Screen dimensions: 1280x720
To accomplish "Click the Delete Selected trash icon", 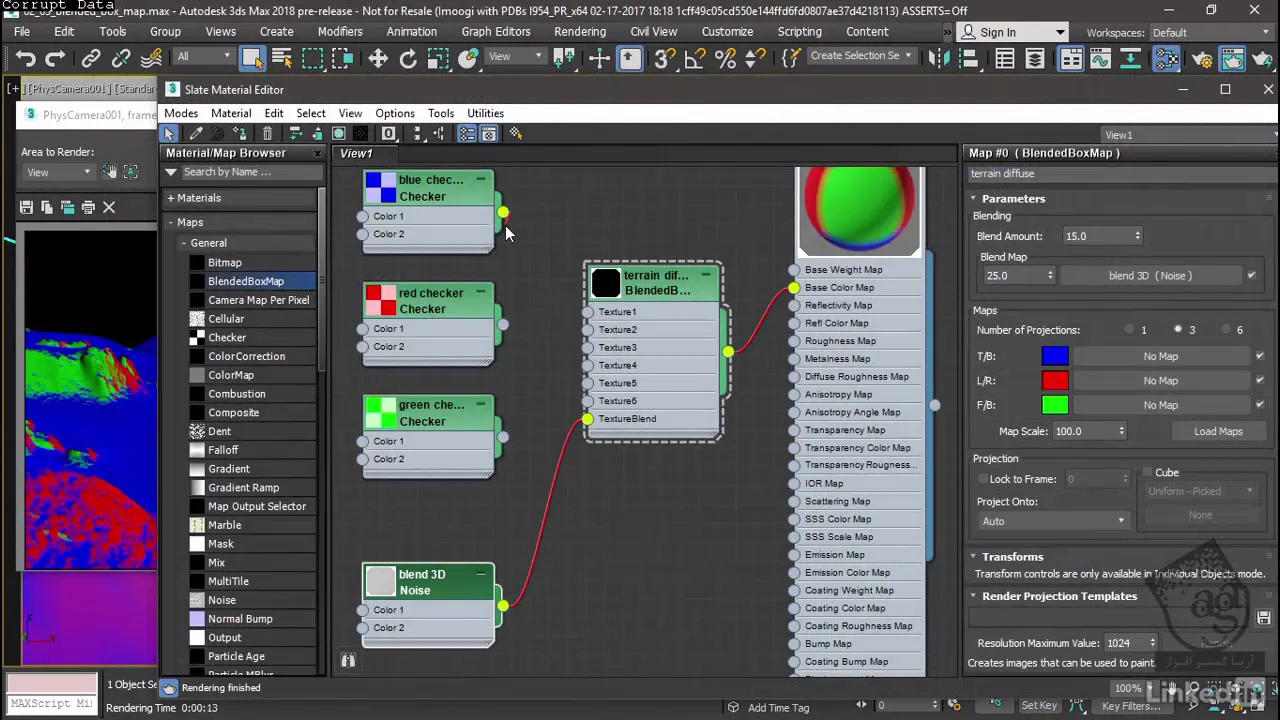I will click(x=267, y=133).
